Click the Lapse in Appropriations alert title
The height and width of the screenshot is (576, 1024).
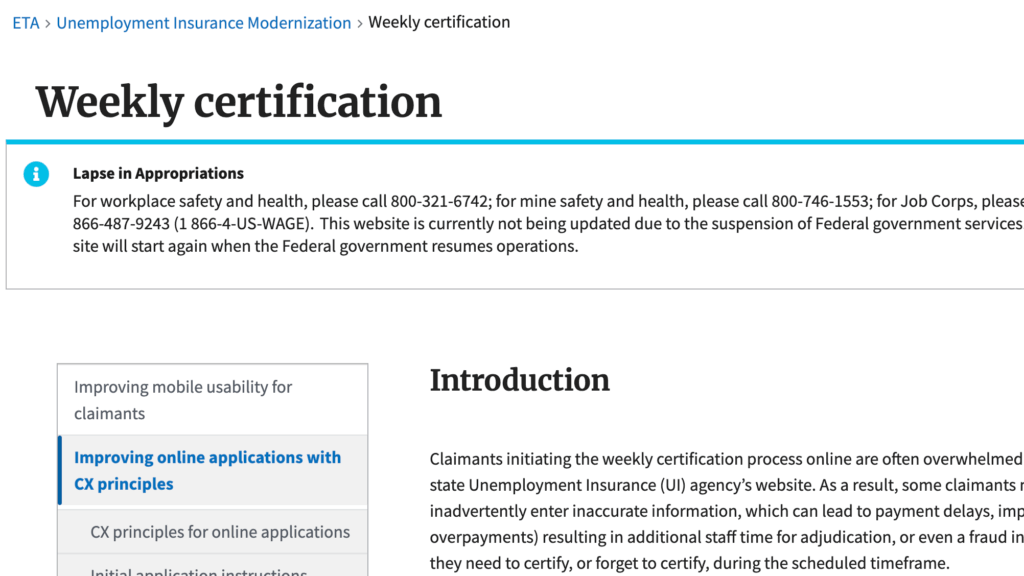tap(158, 173)
